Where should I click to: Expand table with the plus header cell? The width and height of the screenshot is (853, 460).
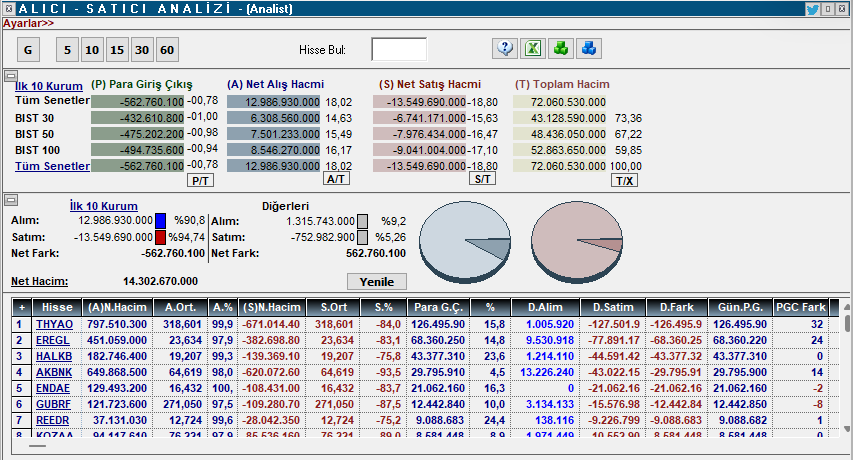[22, 307]
